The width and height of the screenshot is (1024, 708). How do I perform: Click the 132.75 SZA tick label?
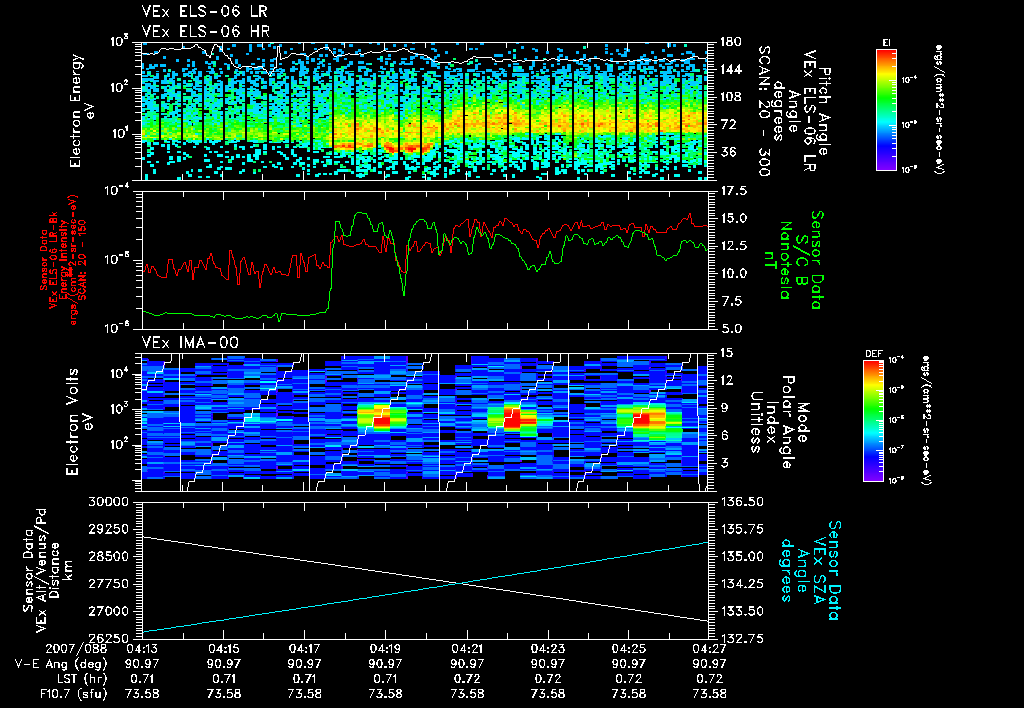pyautogui.click(x=743, y=638)
